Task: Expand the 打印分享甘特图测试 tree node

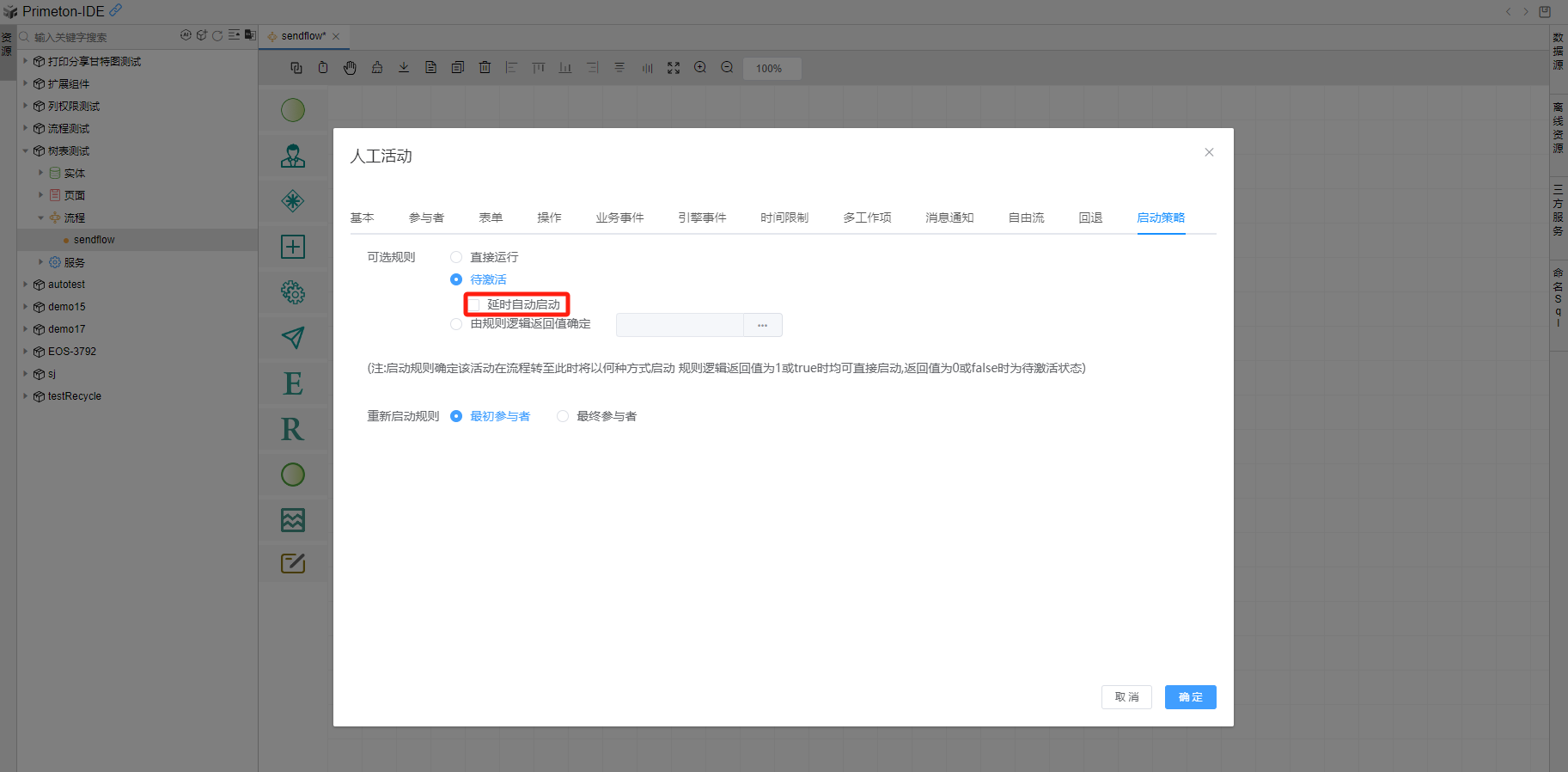Action: click(x=26, y=61)
